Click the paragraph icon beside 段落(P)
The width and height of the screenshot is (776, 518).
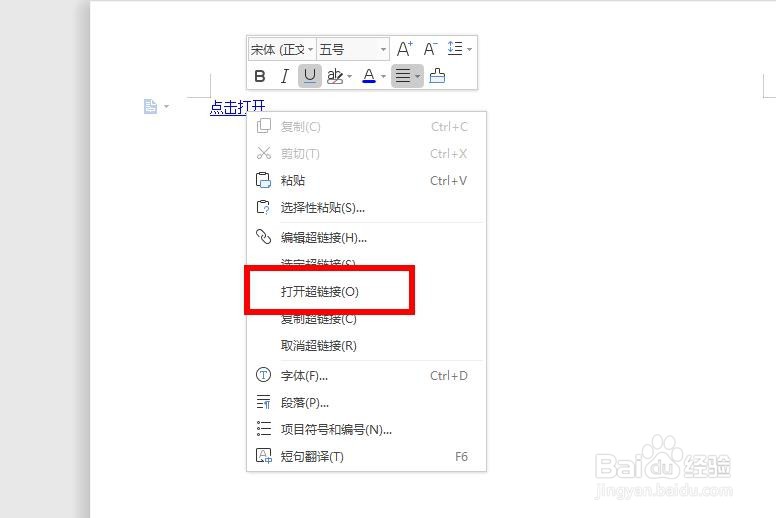263,402
